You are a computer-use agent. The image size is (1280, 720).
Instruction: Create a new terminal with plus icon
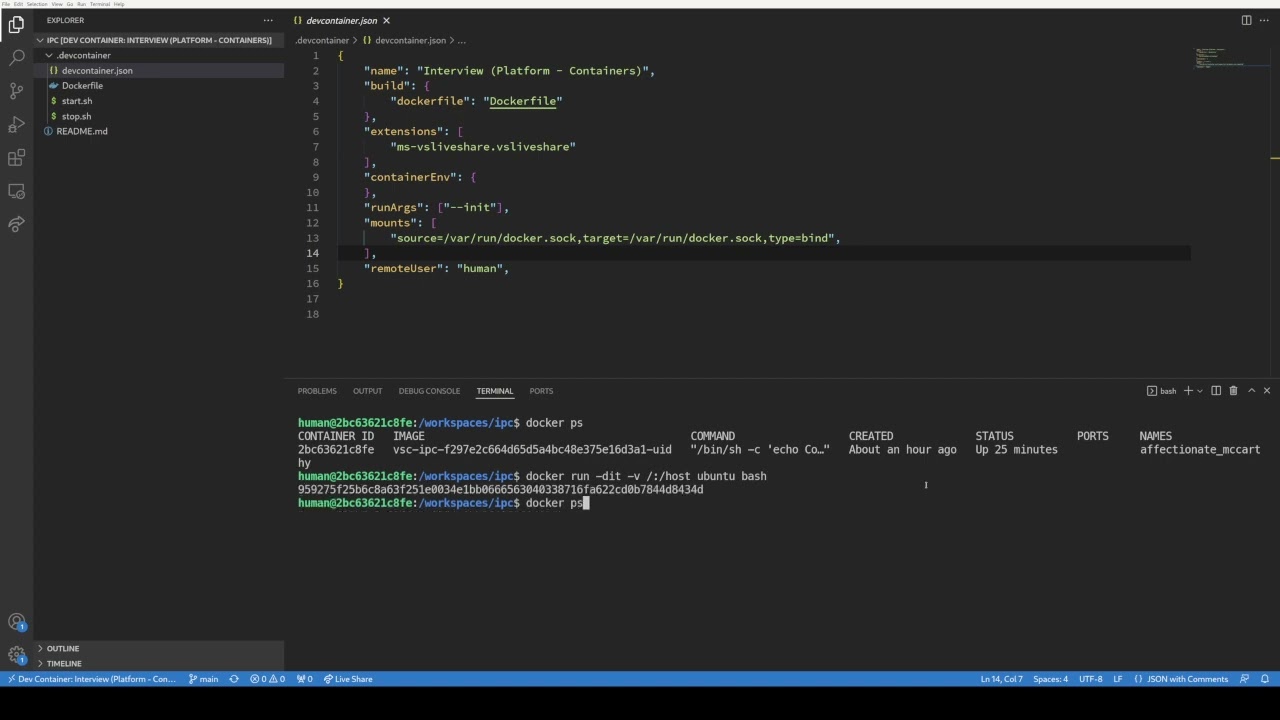point(1188,391)
